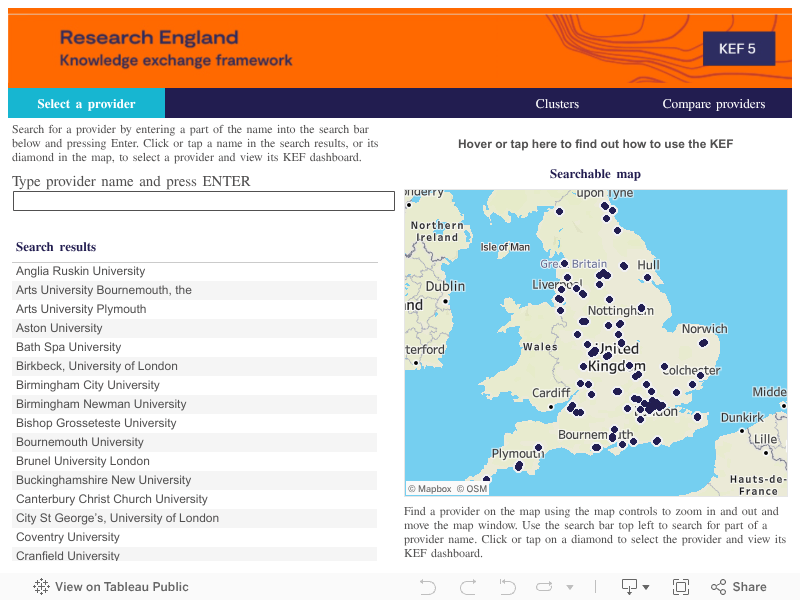This screenshot has width=800, height=600.
Task: Click the Tableau logo icon in footer
Action: pos(42,587)
